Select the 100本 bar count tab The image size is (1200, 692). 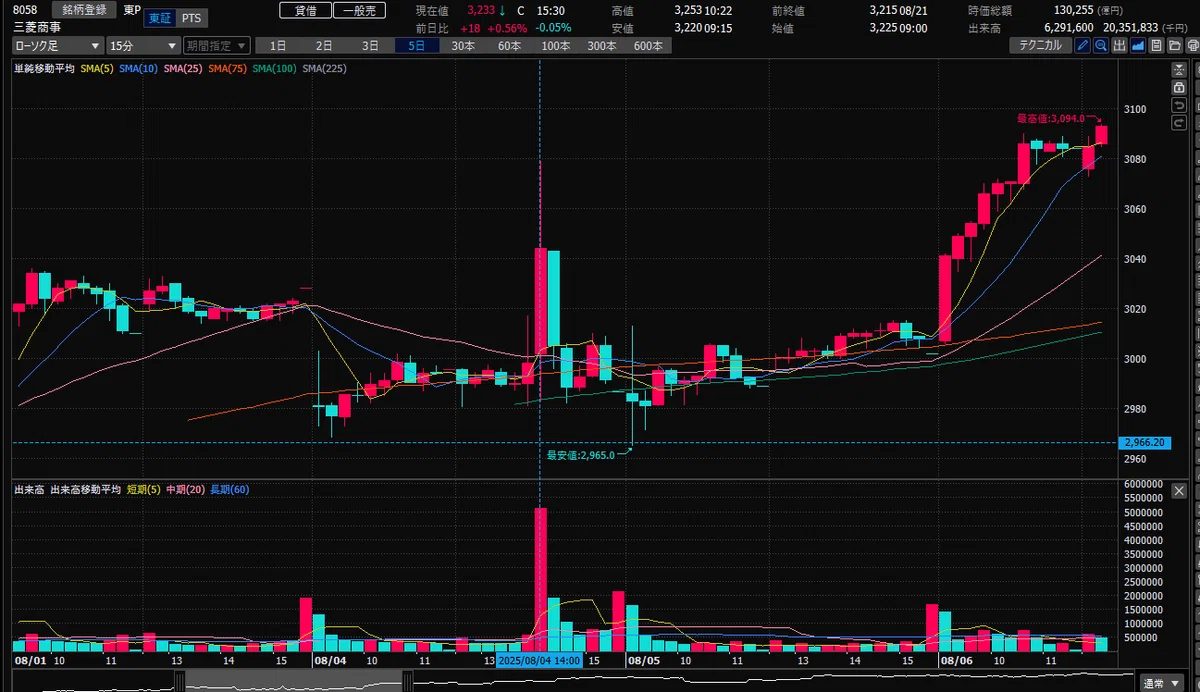point(556,46)
